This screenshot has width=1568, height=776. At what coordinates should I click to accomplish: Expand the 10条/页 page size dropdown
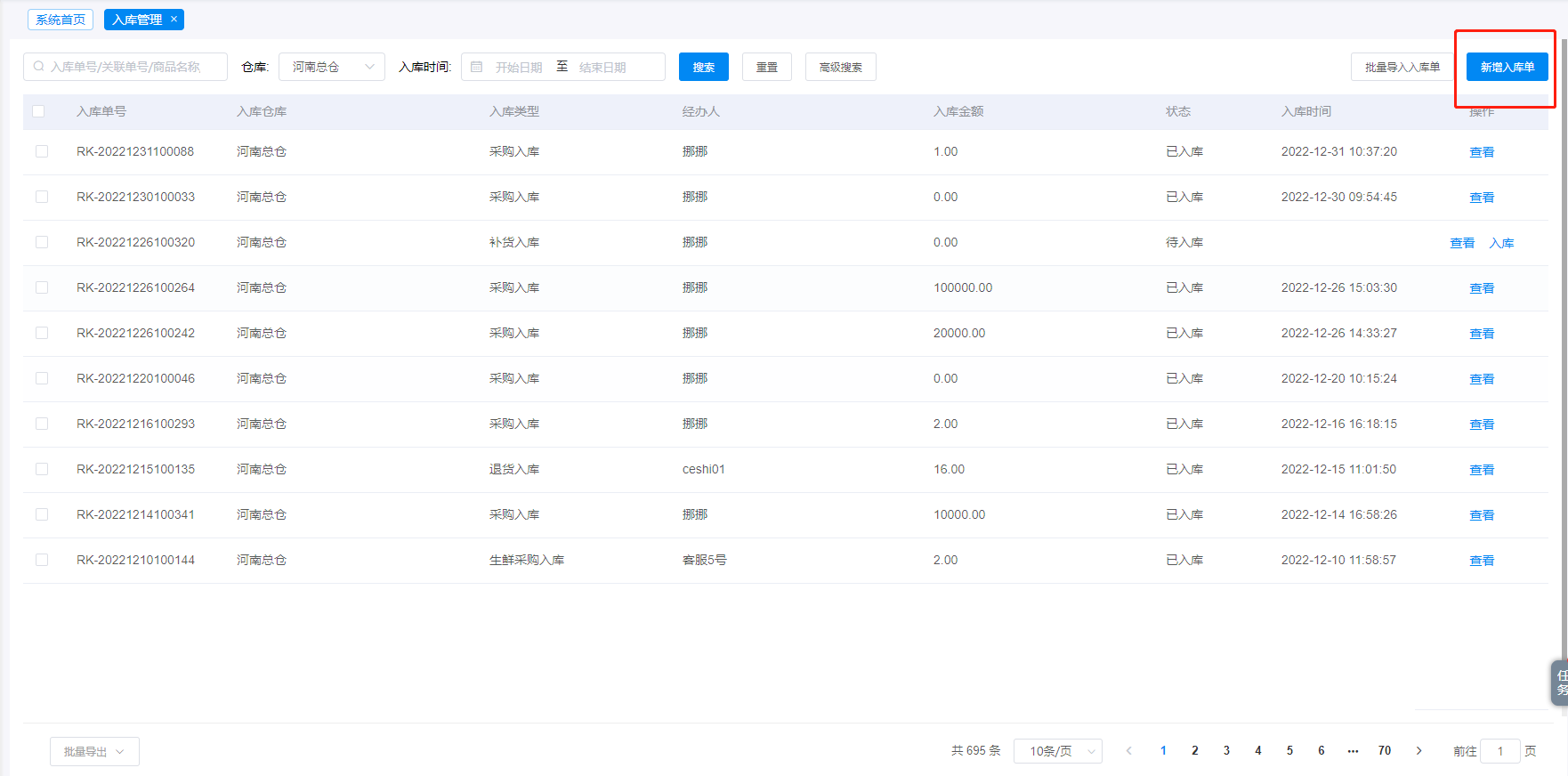click(x=1057, y=751)
